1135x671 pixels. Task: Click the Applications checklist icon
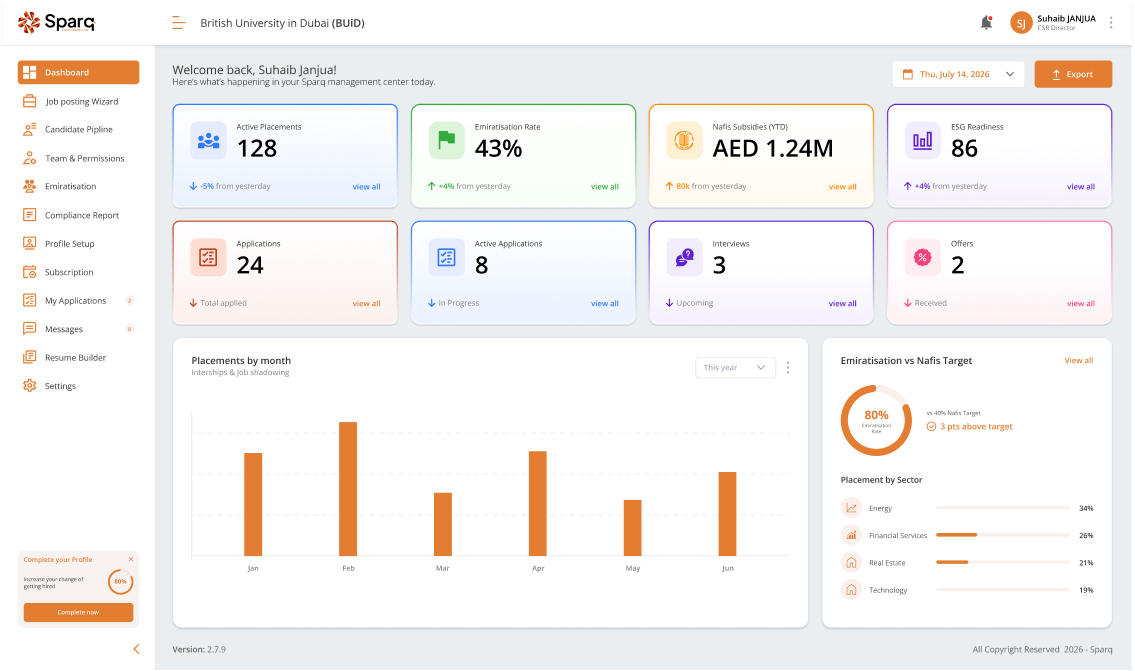click(x=208, y=258)
